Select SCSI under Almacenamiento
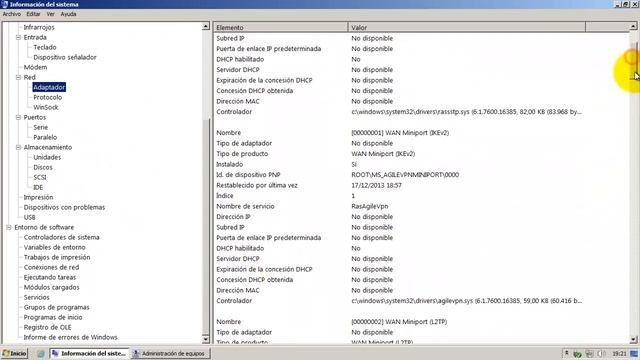Image resolution: width=640 pixels, height=360 pixels. click(x=40, y=178)
